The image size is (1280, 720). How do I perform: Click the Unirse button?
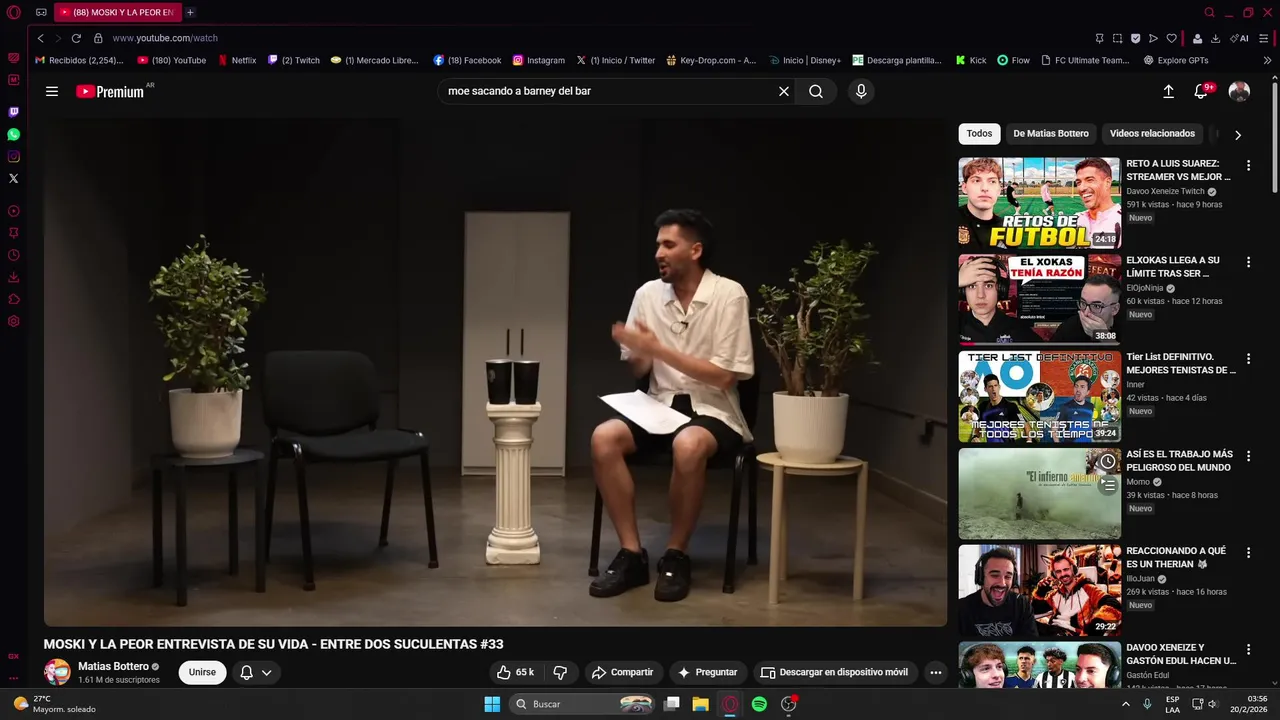(x=202, y=672)
